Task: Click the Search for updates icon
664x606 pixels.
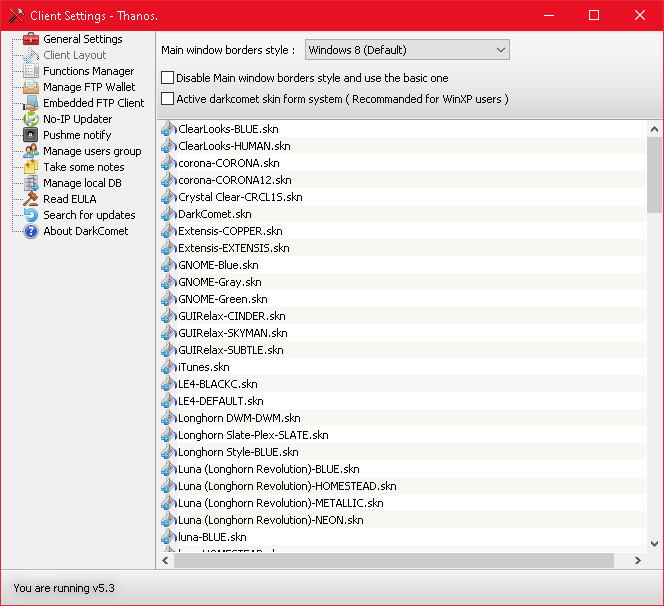Action: [31, 215]
